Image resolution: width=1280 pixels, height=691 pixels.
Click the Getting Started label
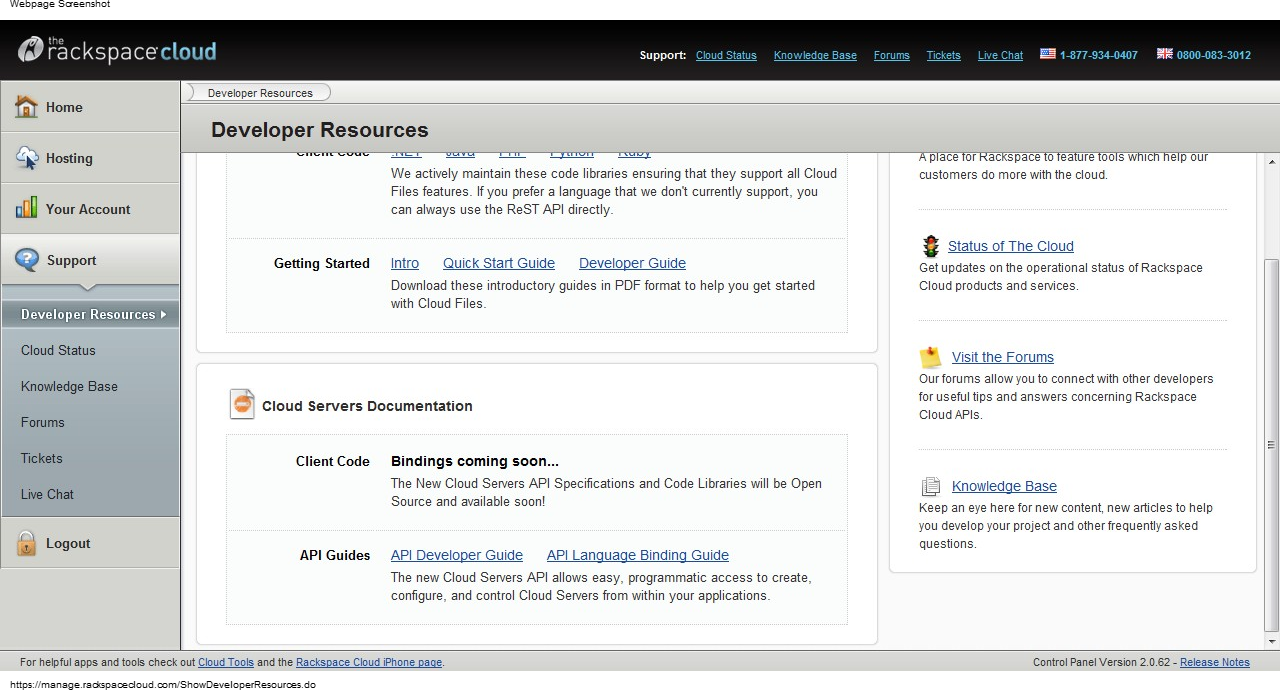pos(322,263)
